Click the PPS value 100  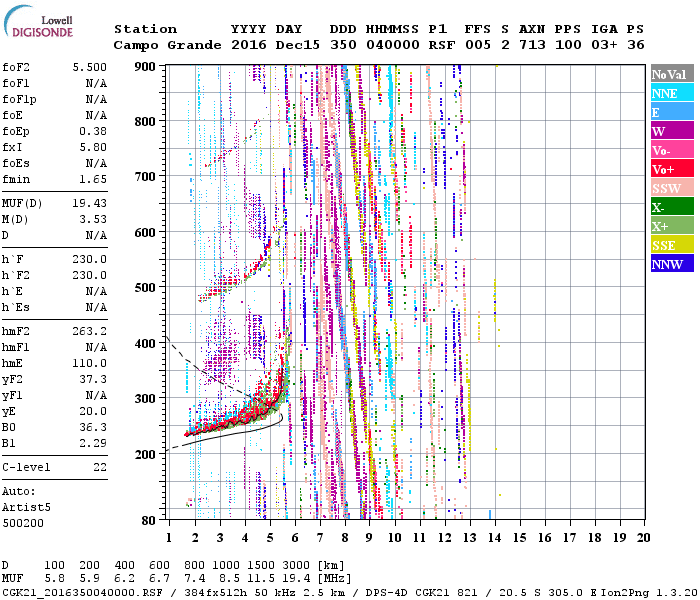pos(568,45)
